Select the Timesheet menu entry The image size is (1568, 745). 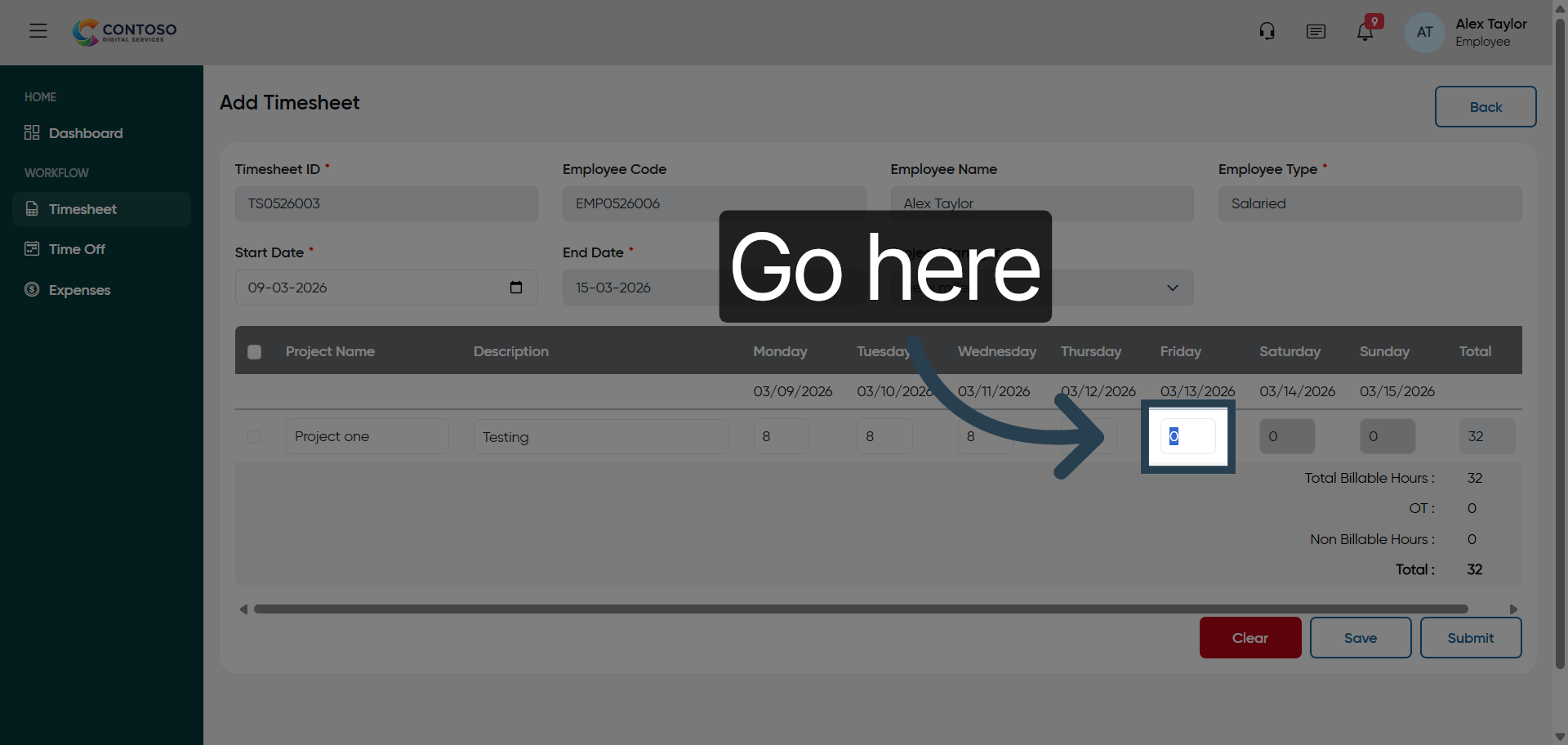(84, 209)
